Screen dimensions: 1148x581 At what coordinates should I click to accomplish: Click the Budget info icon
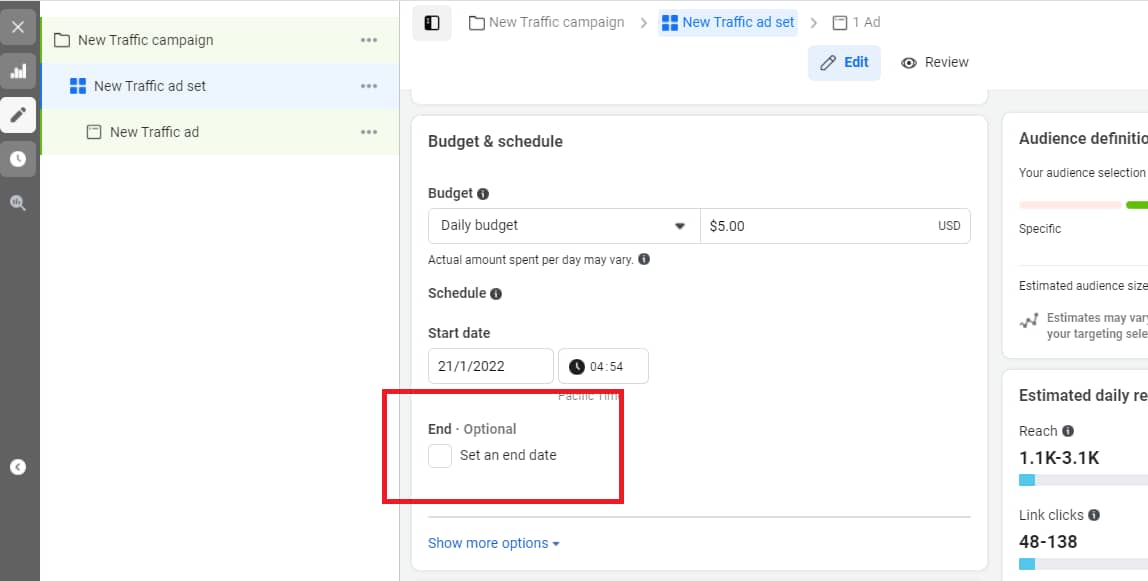pos(481,193)
